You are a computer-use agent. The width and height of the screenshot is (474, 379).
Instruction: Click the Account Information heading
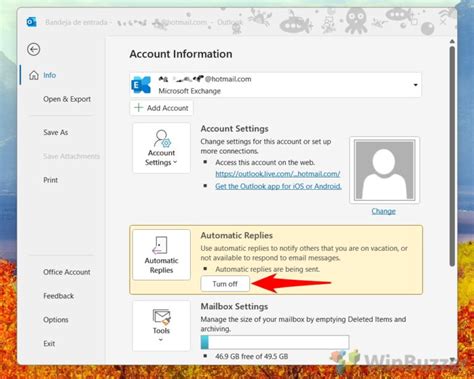click(x=181, y=54)
